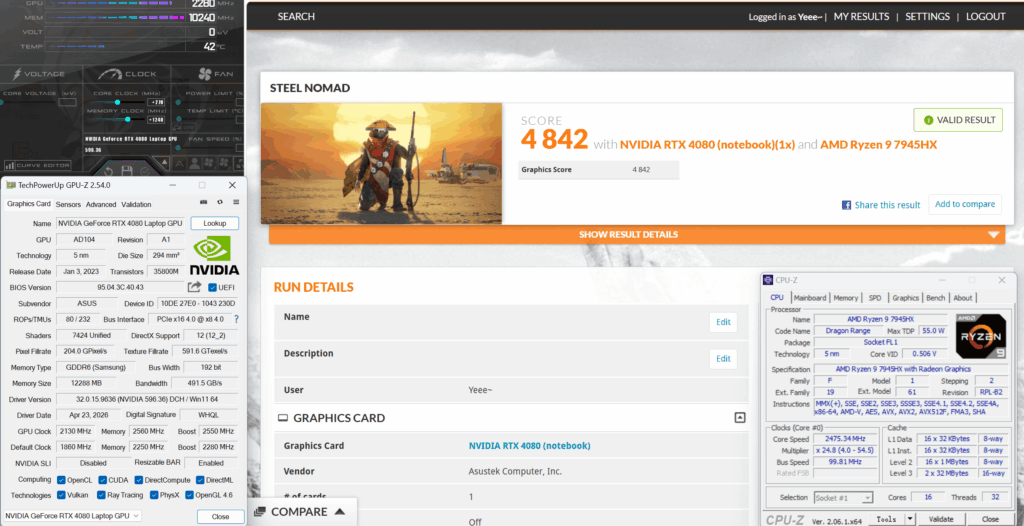1024x526 pixels.
Task: Click Edit next to Description
Action: pyautogui.click(x=723, y=359)
